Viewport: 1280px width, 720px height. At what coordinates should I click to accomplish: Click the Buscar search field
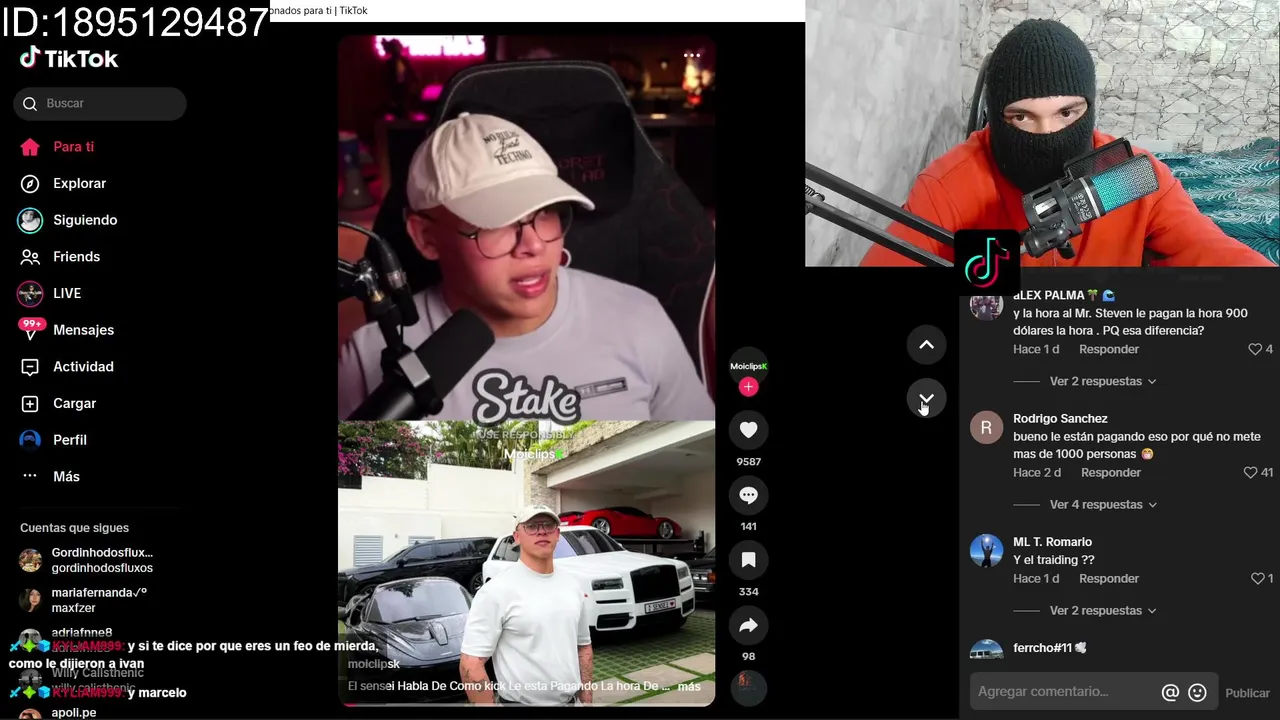[100, 104]
